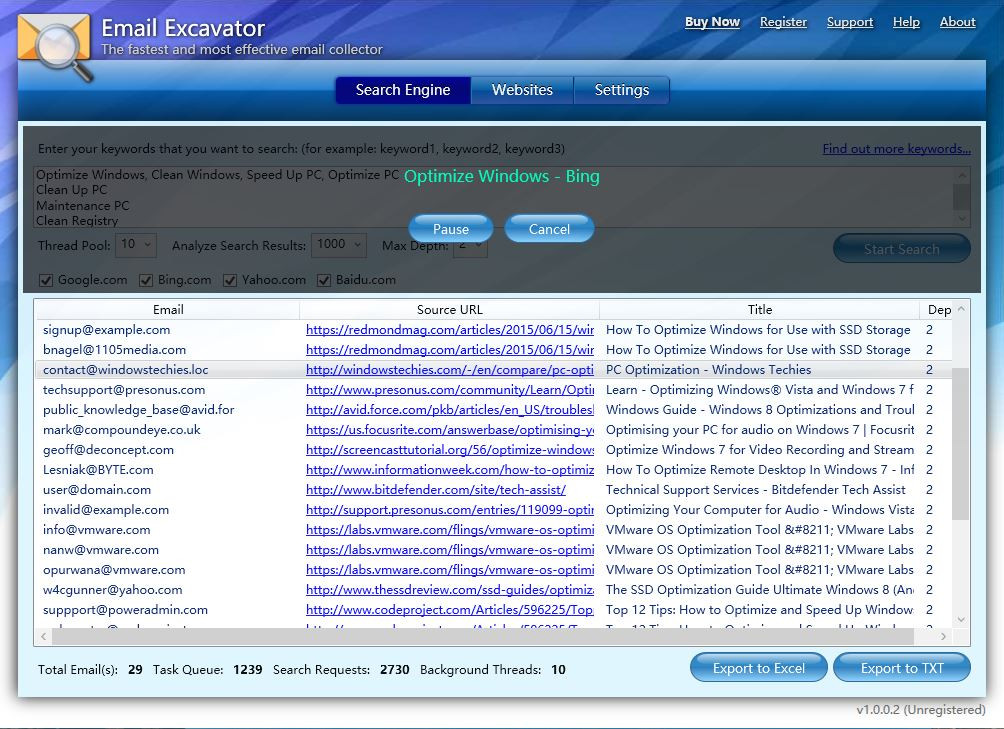This screenshot has width=1004, height=729.
Task: Open the Thread Pool dropdown
Action: click(x=136, y=244)
